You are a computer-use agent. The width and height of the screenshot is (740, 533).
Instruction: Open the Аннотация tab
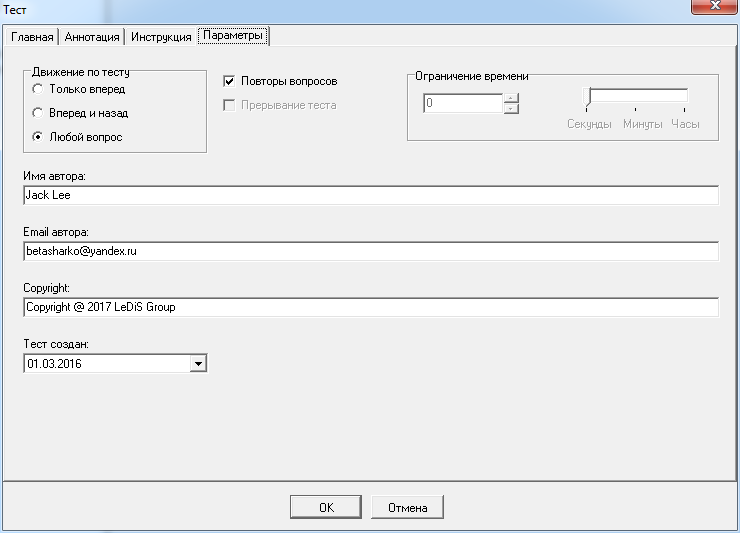[x=92, y=37]
